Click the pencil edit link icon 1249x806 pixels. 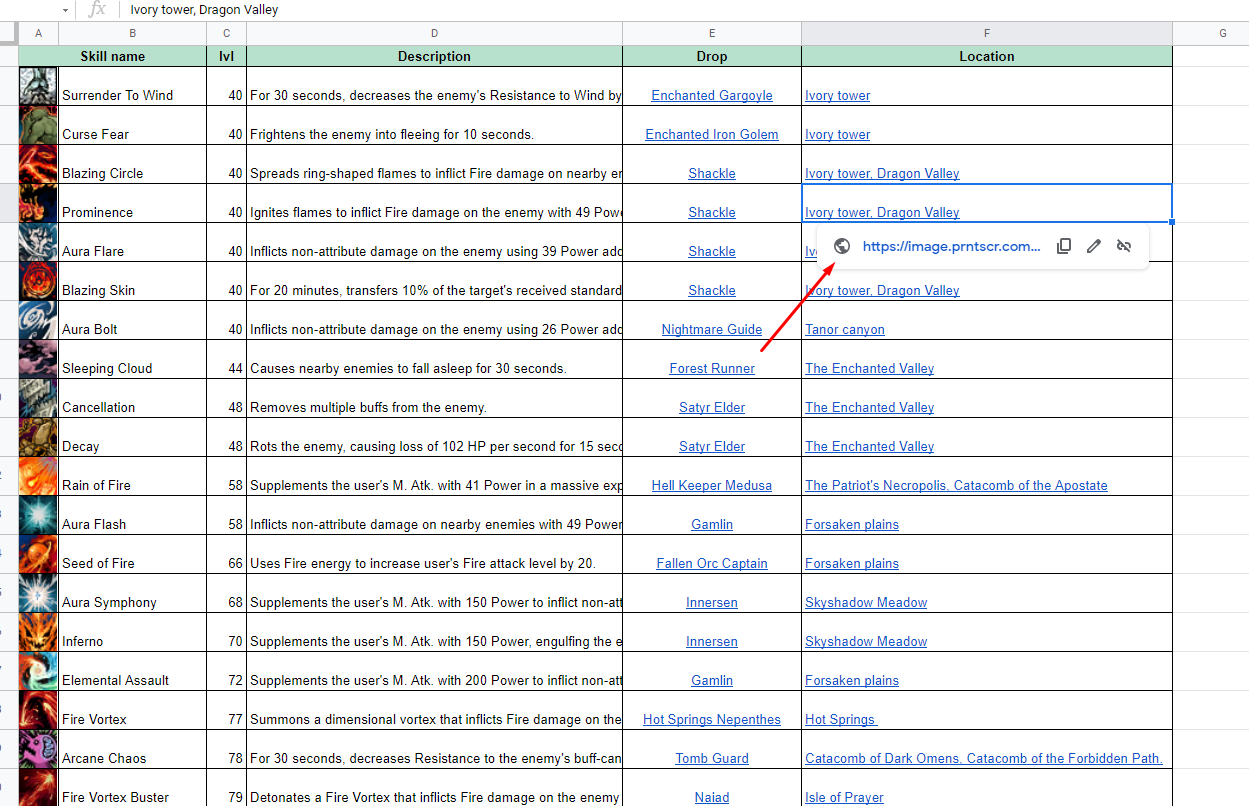click(x=1094, y=246)
